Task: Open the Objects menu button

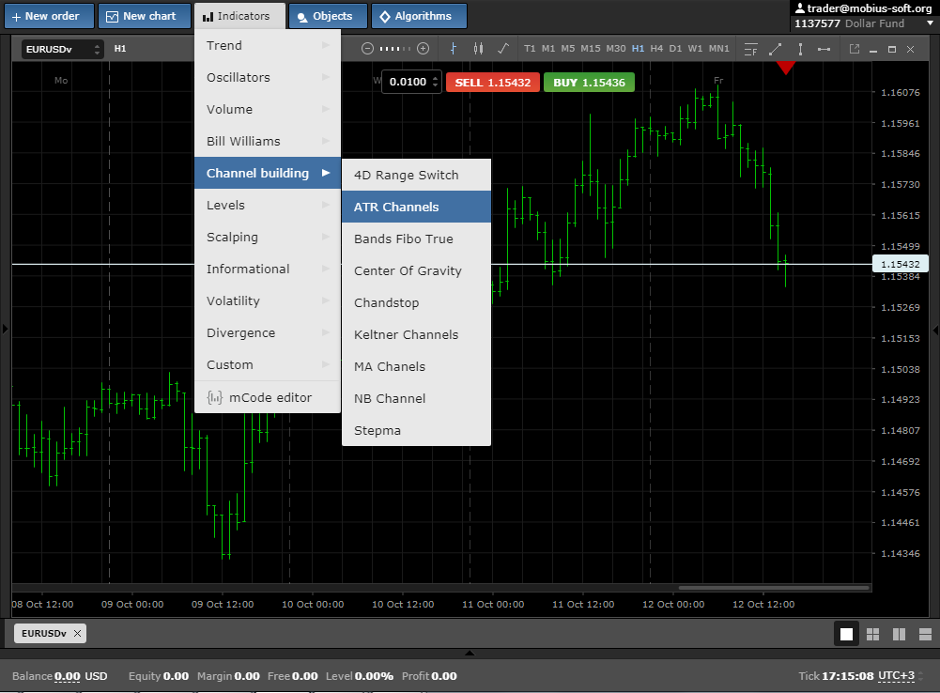Action: pos(327,16)
